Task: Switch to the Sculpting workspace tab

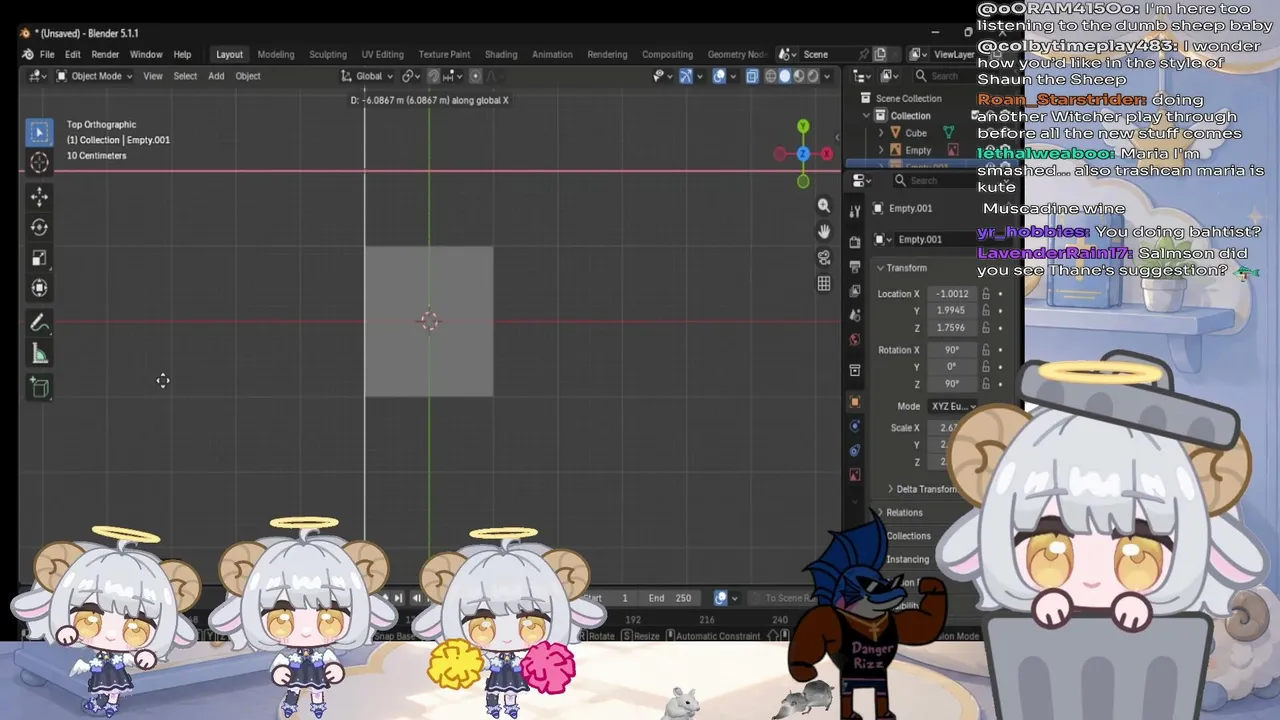Action: 328,54
